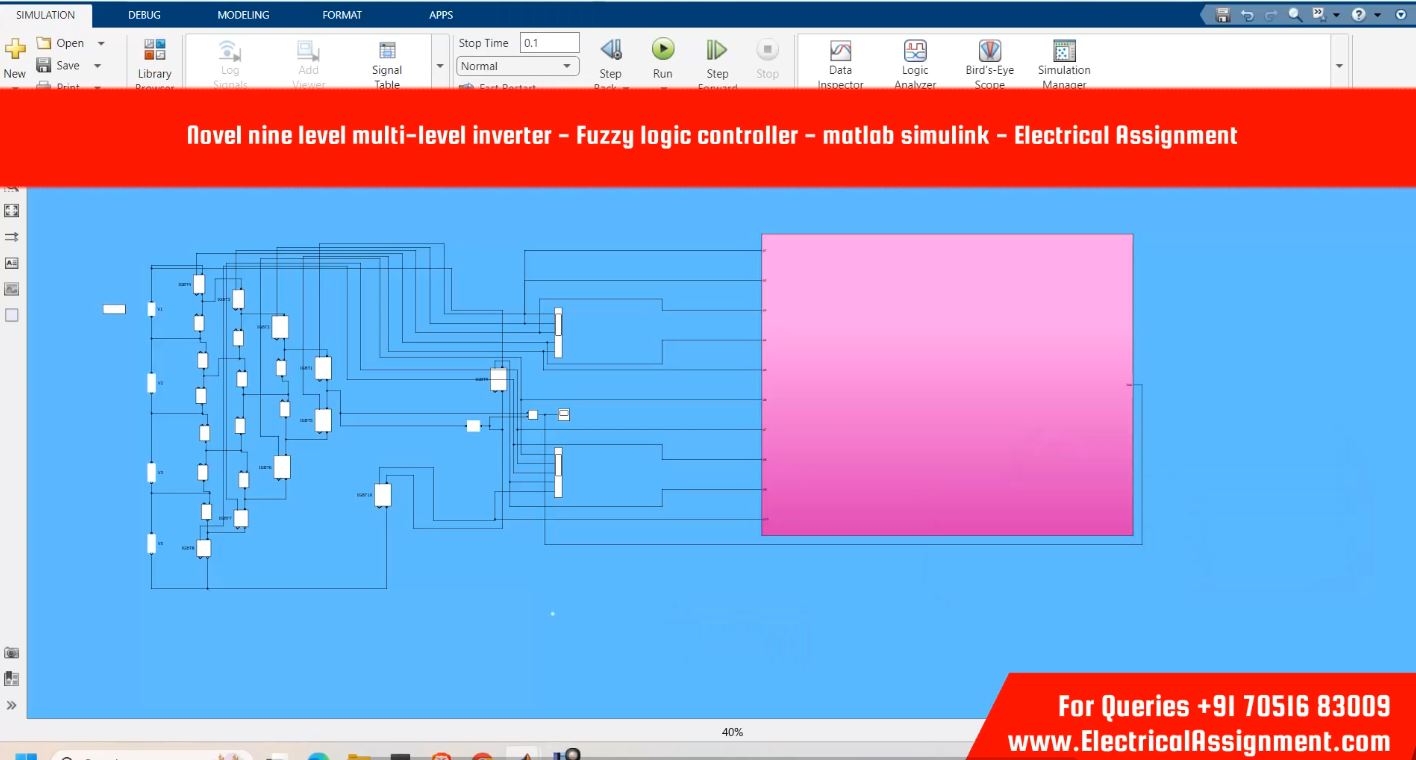Click the Stop Time input field
The image size is (1416, 760).
549,43
